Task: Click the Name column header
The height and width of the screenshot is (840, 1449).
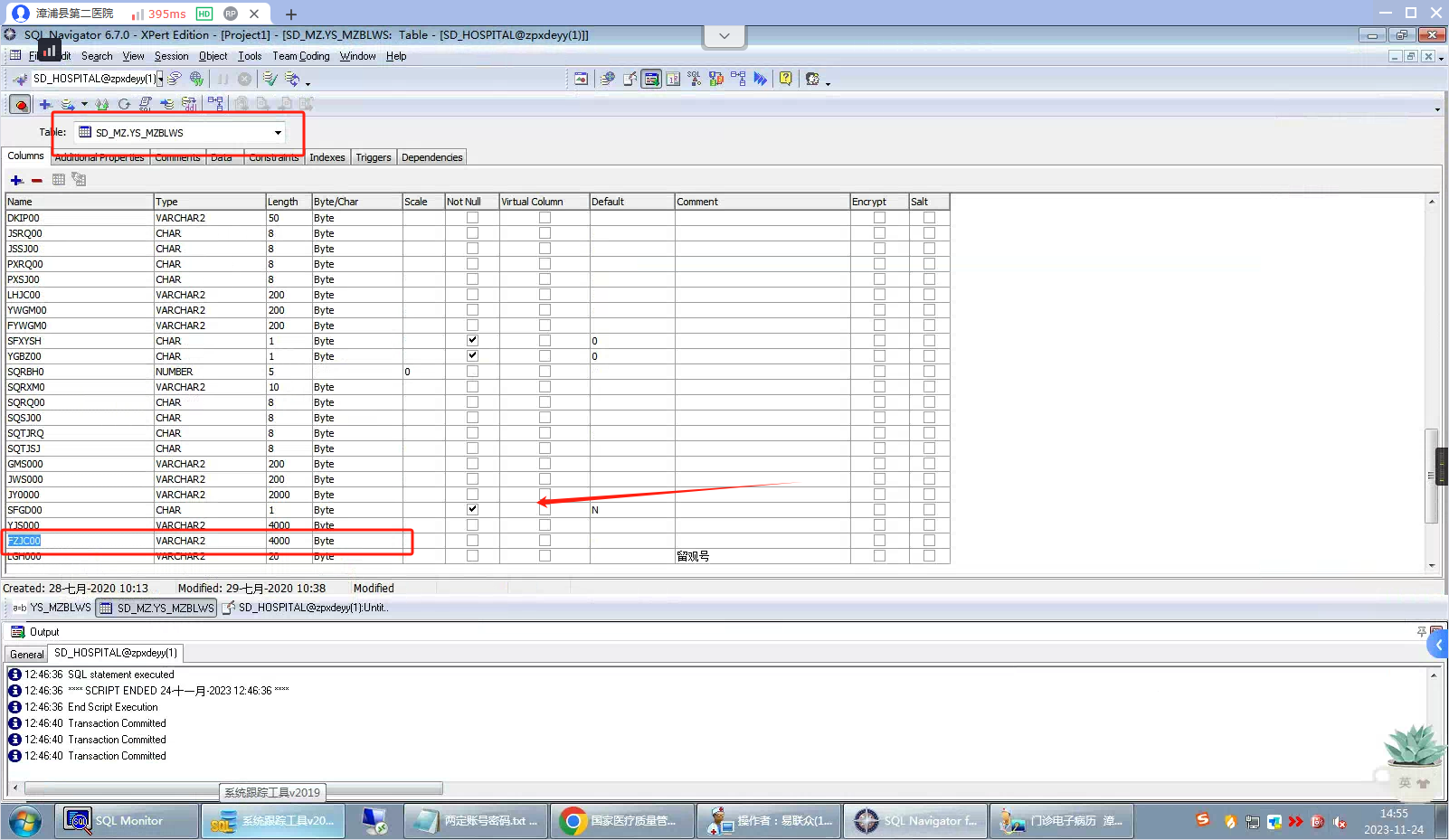Action: tap(80, 202)
